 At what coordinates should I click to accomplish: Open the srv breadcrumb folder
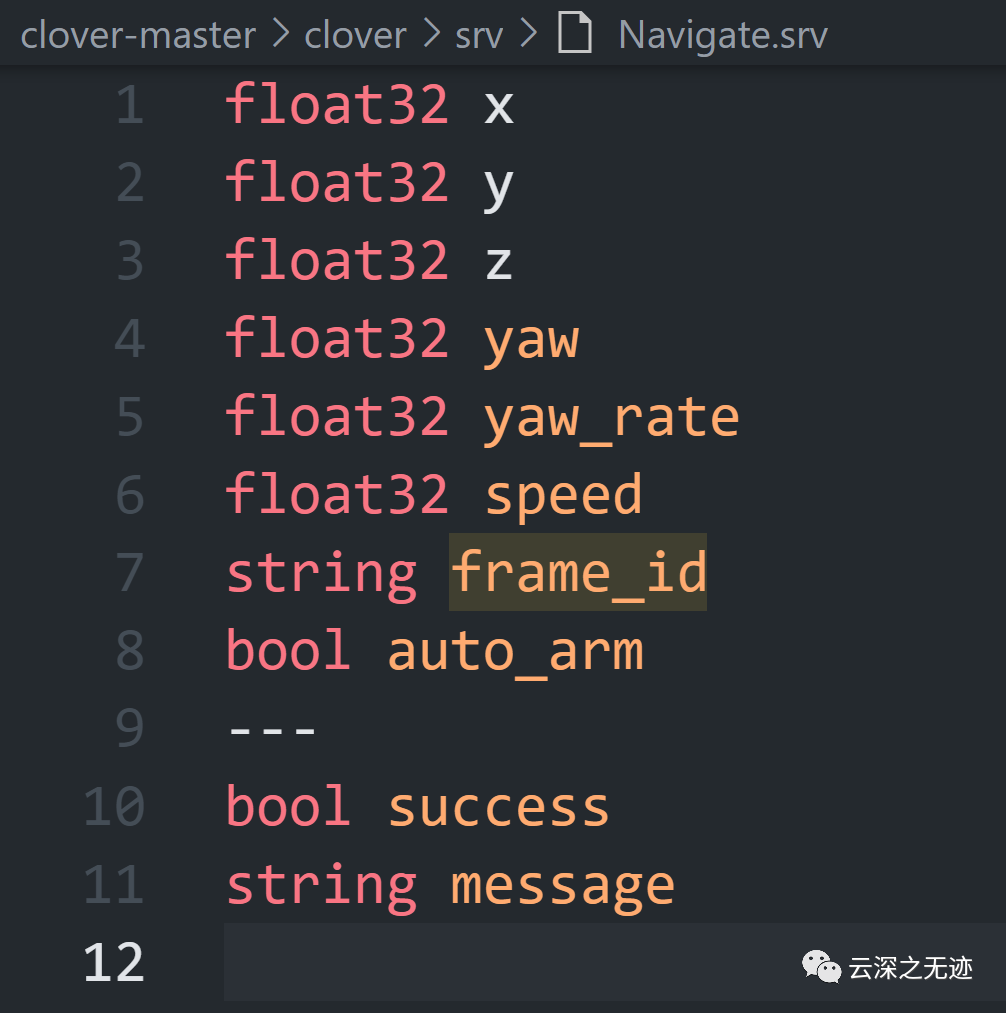click(480, 36)
